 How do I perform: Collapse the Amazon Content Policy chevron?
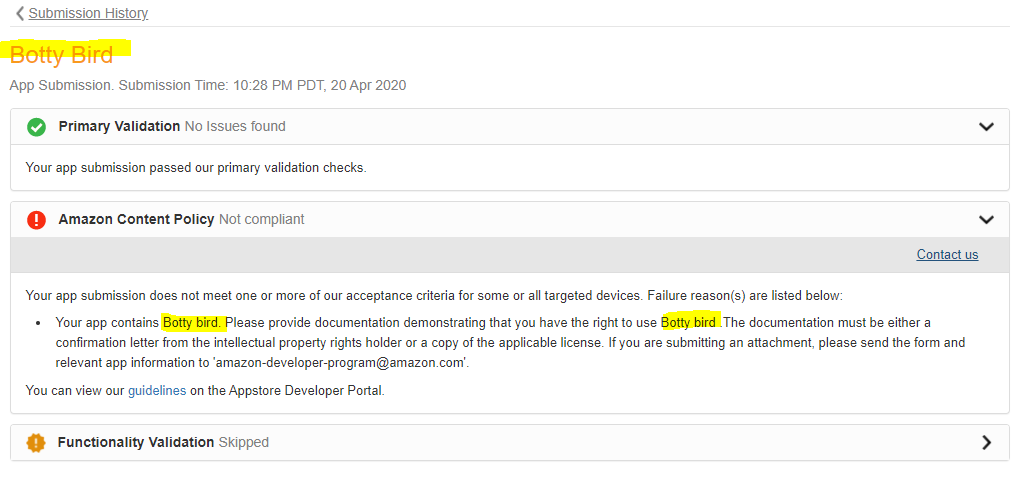pyautogui.click(x=986, y=220)
